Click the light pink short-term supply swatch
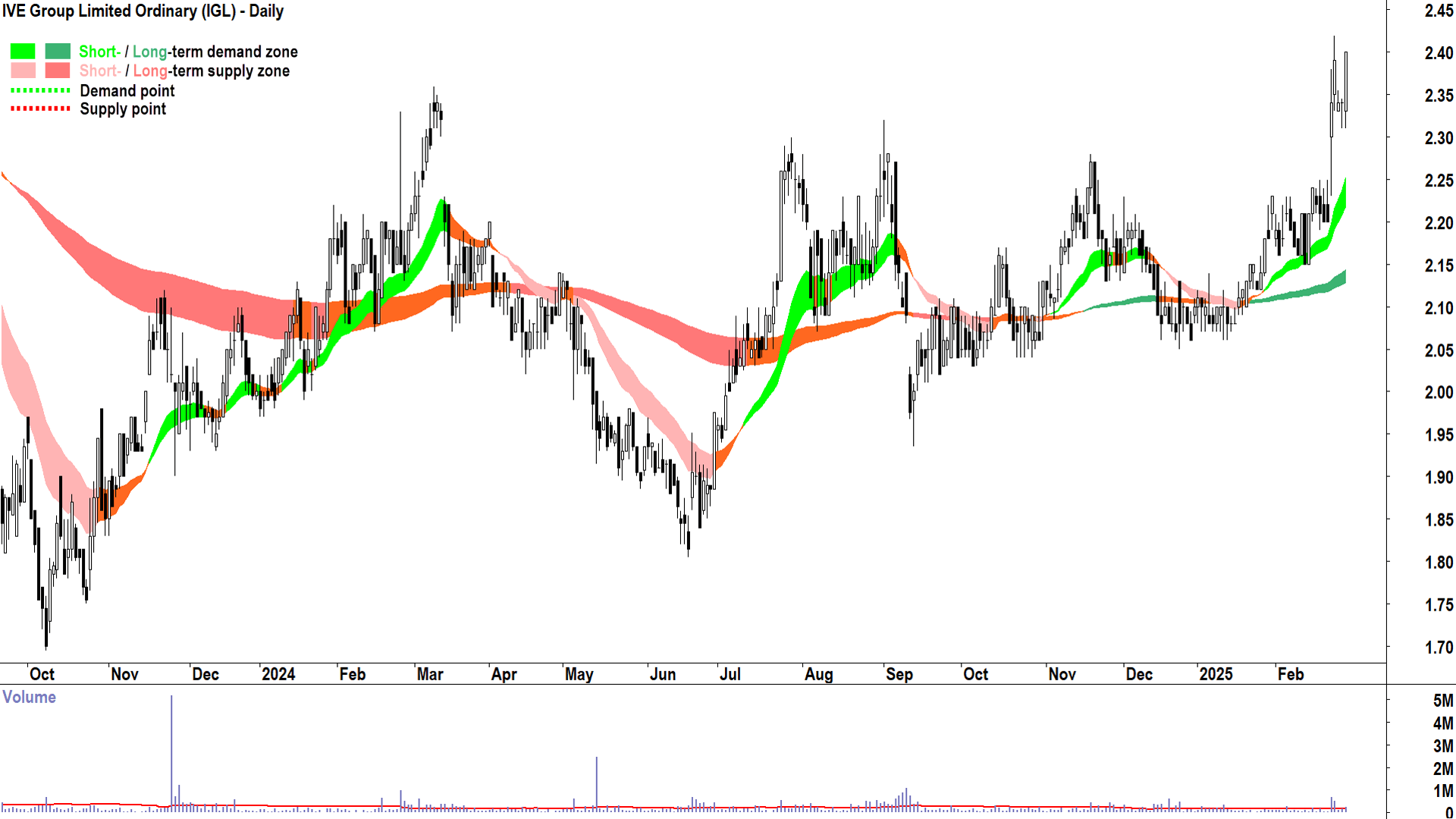The image size is (1456, 819). click(23, 71)
